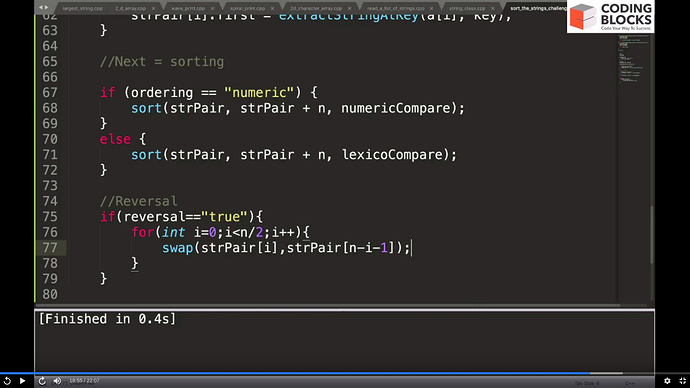Click the tab navigation right arrow
Viewport: 690px width, 388px height.
pyautogui.click(x=46, y=7)
